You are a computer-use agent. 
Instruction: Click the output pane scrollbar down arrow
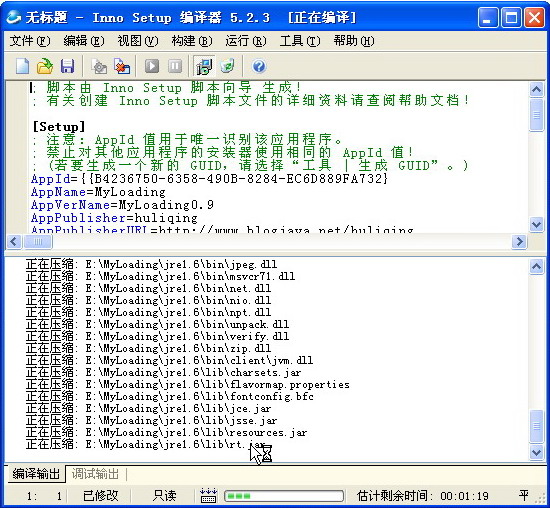536,452
